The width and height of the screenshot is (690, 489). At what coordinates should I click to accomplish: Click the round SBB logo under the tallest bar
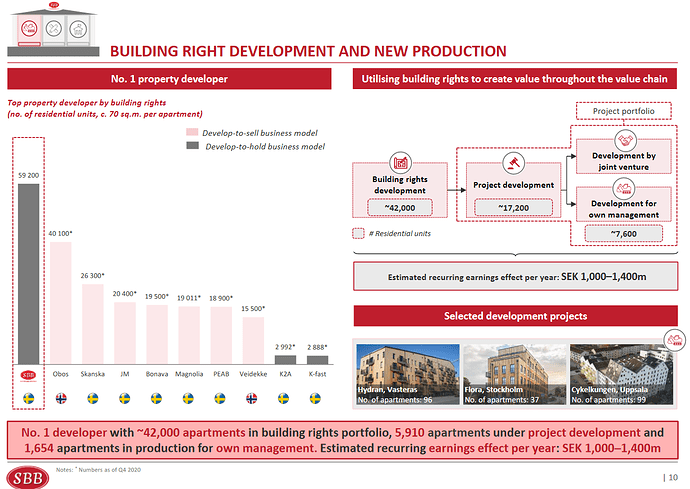pos(29,374)
